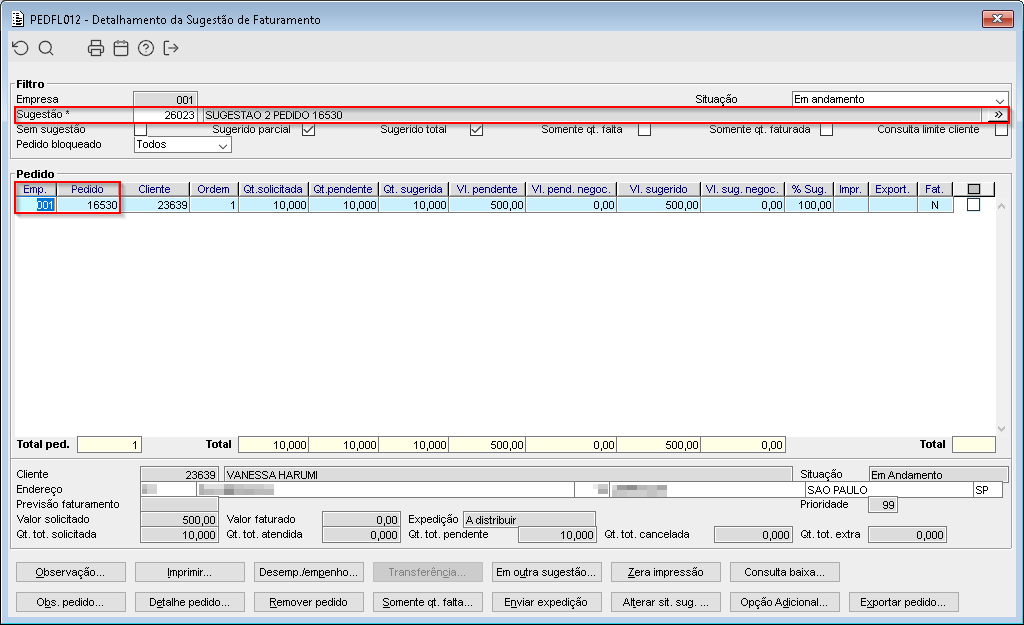The image size is (1024, 625).
Task: Open the Exportar pedido... button
Action: (x=903, y=602)
